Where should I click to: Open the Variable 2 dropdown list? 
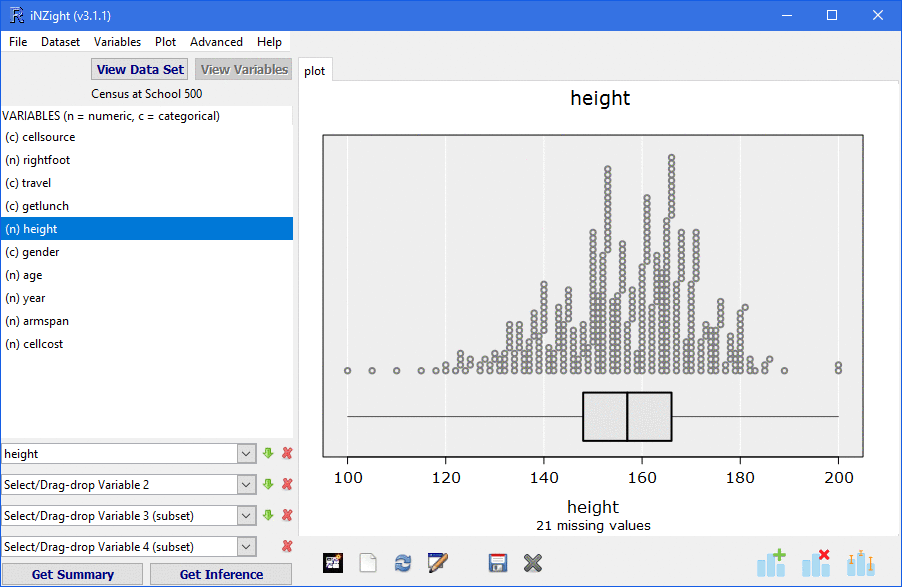tap(247, 485)
